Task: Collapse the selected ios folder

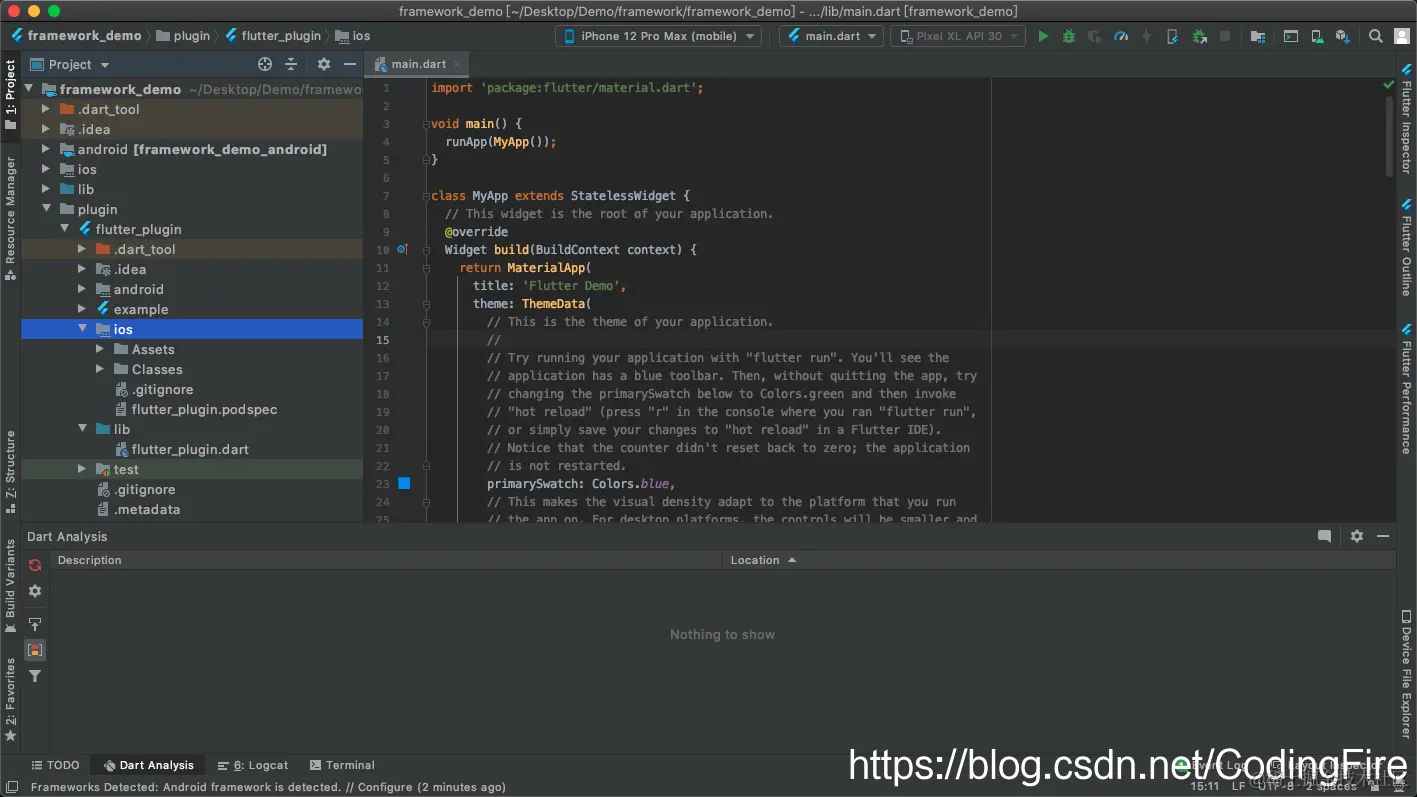Action: (82, 329)
